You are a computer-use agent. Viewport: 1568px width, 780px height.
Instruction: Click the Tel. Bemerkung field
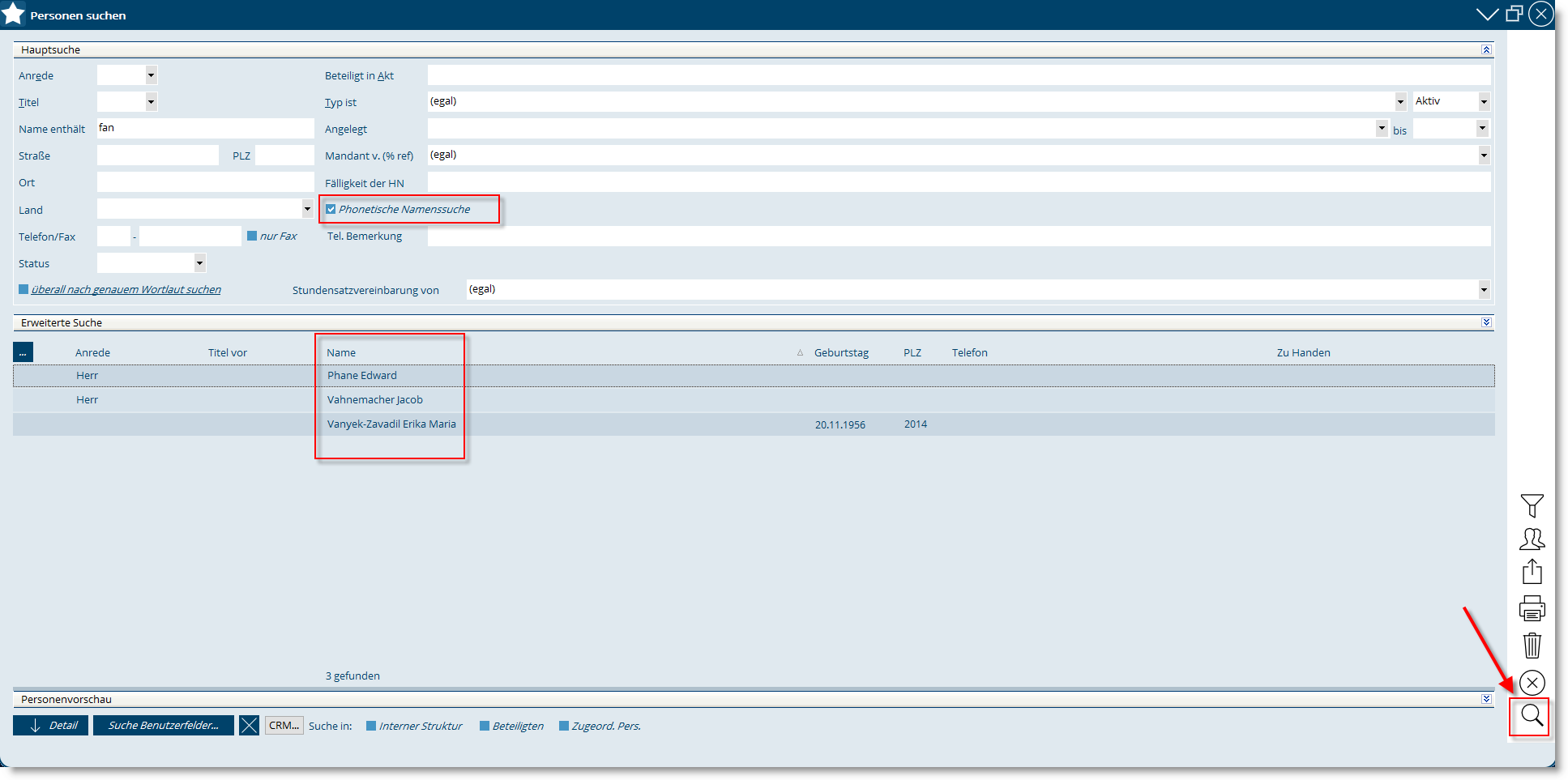[959, 236]
